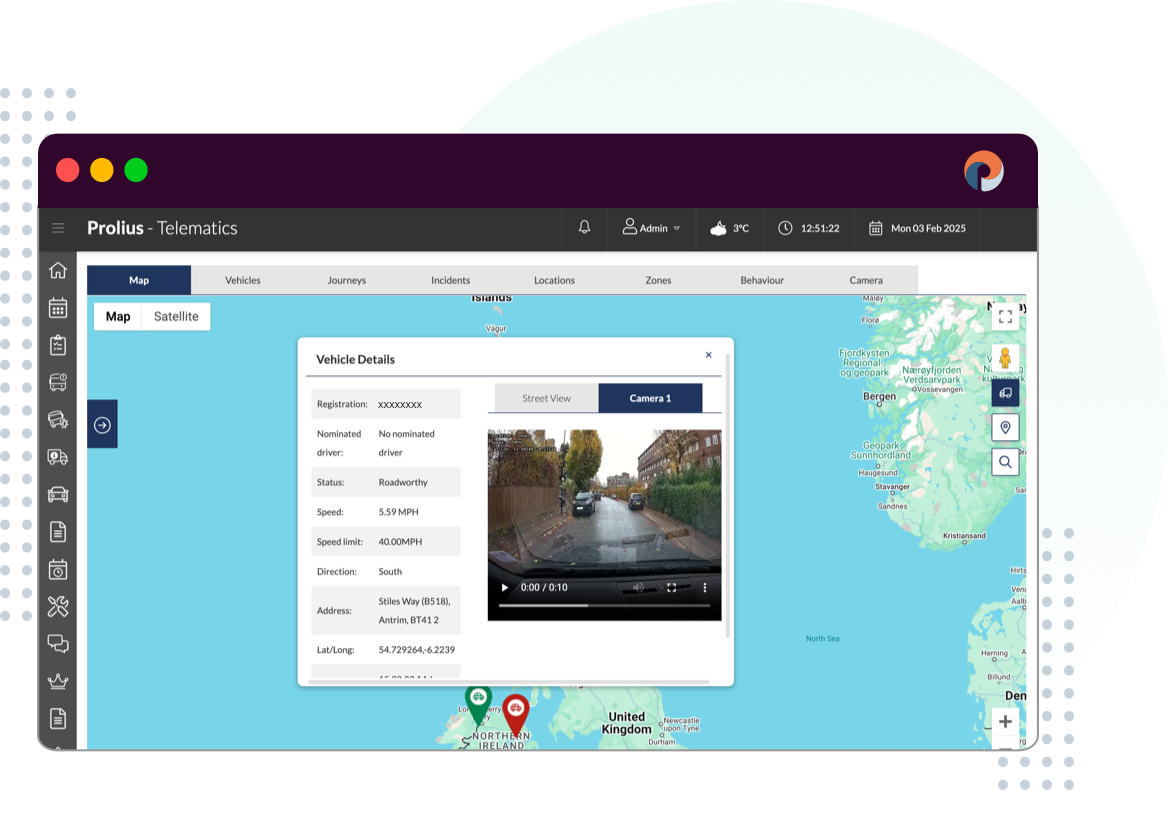The image size is (1168, 818).
Task: Switch map view to Satellite
Action: (175, 316)
